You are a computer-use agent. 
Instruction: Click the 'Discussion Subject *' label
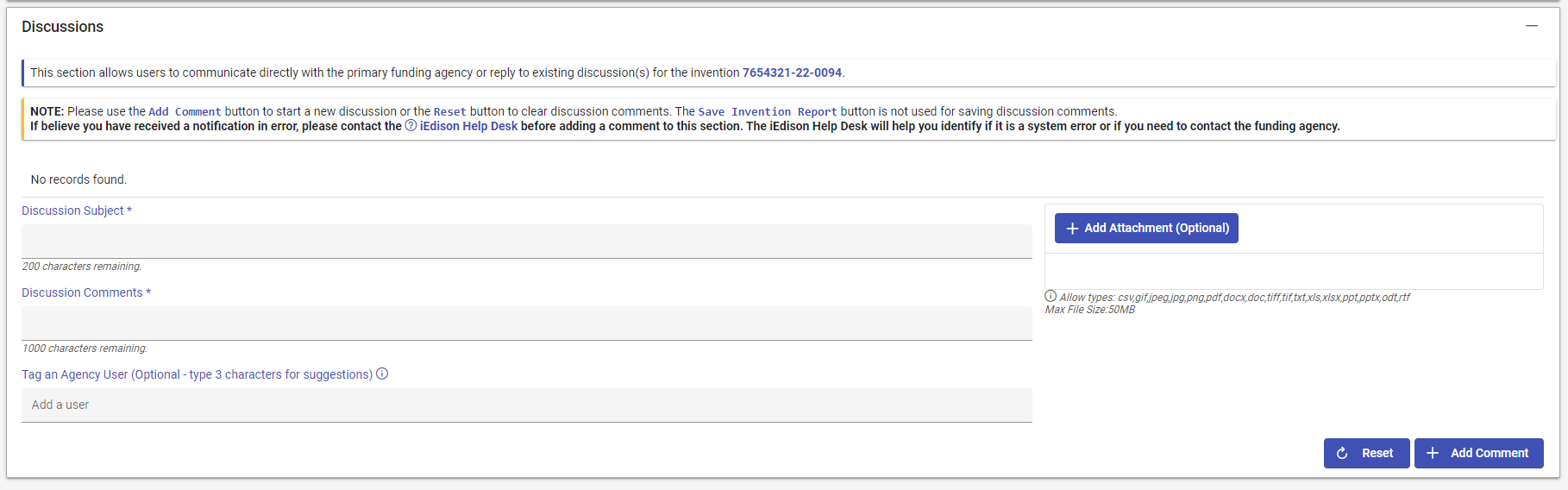[77, 210]
